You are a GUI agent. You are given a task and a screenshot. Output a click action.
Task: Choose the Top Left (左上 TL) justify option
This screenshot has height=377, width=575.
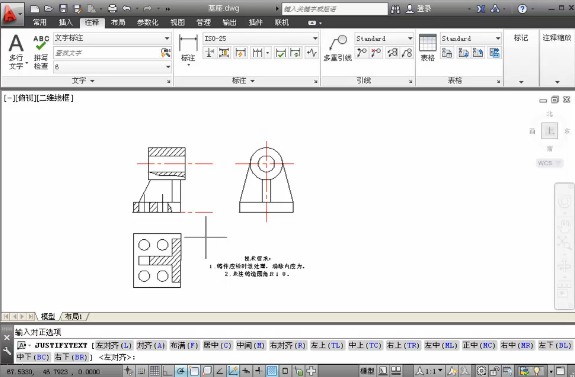[x=327, y=345]
